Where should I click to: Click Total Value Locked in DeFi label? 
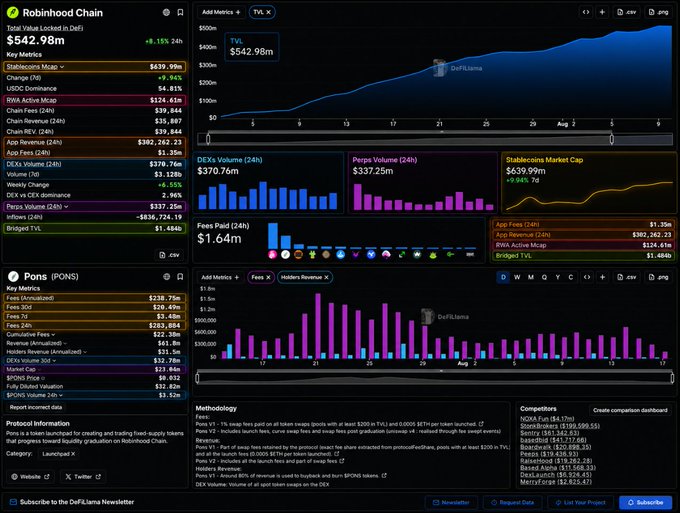coord(45,28)
